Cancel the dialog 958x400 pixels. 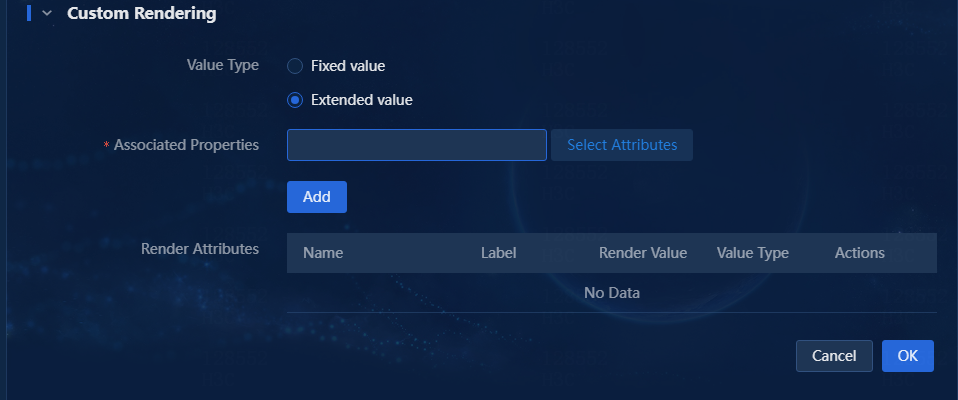point(834,356)
